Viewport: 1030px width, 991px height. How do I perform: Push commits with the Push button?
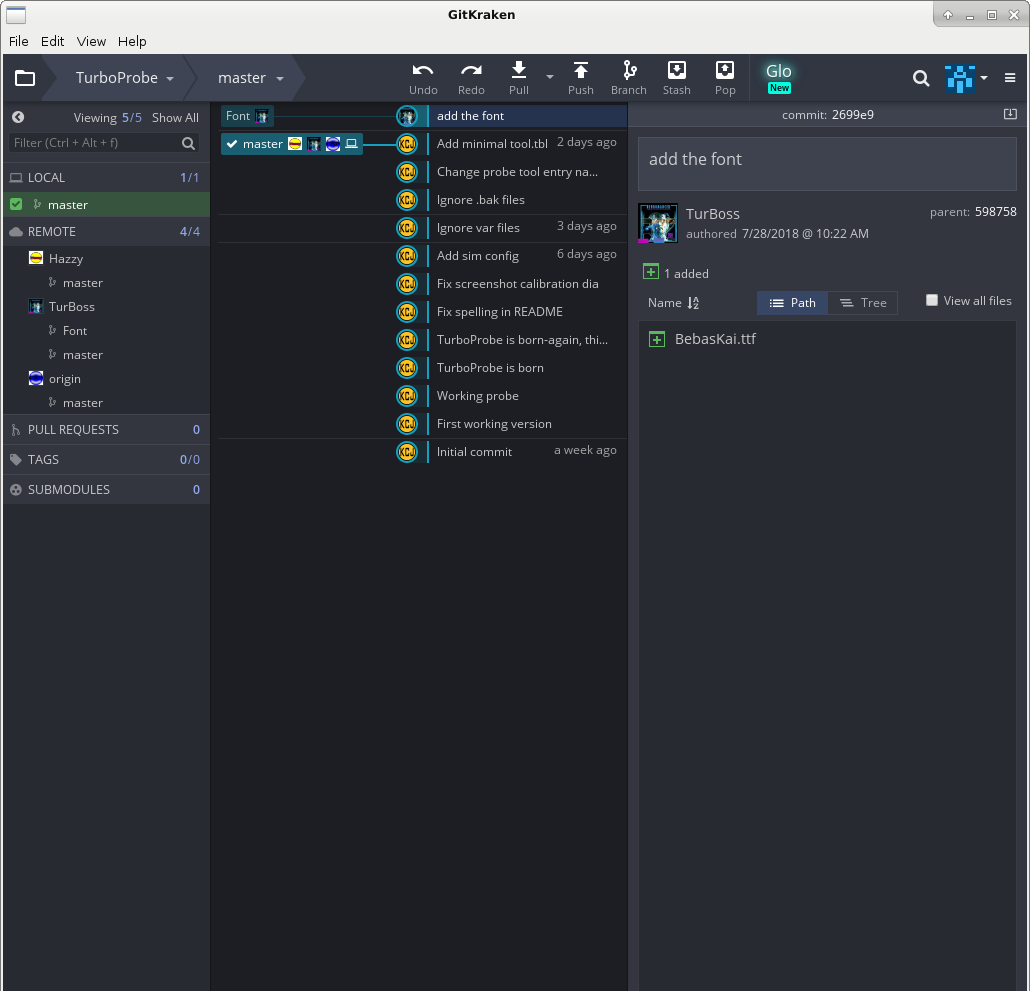point(581,79)
